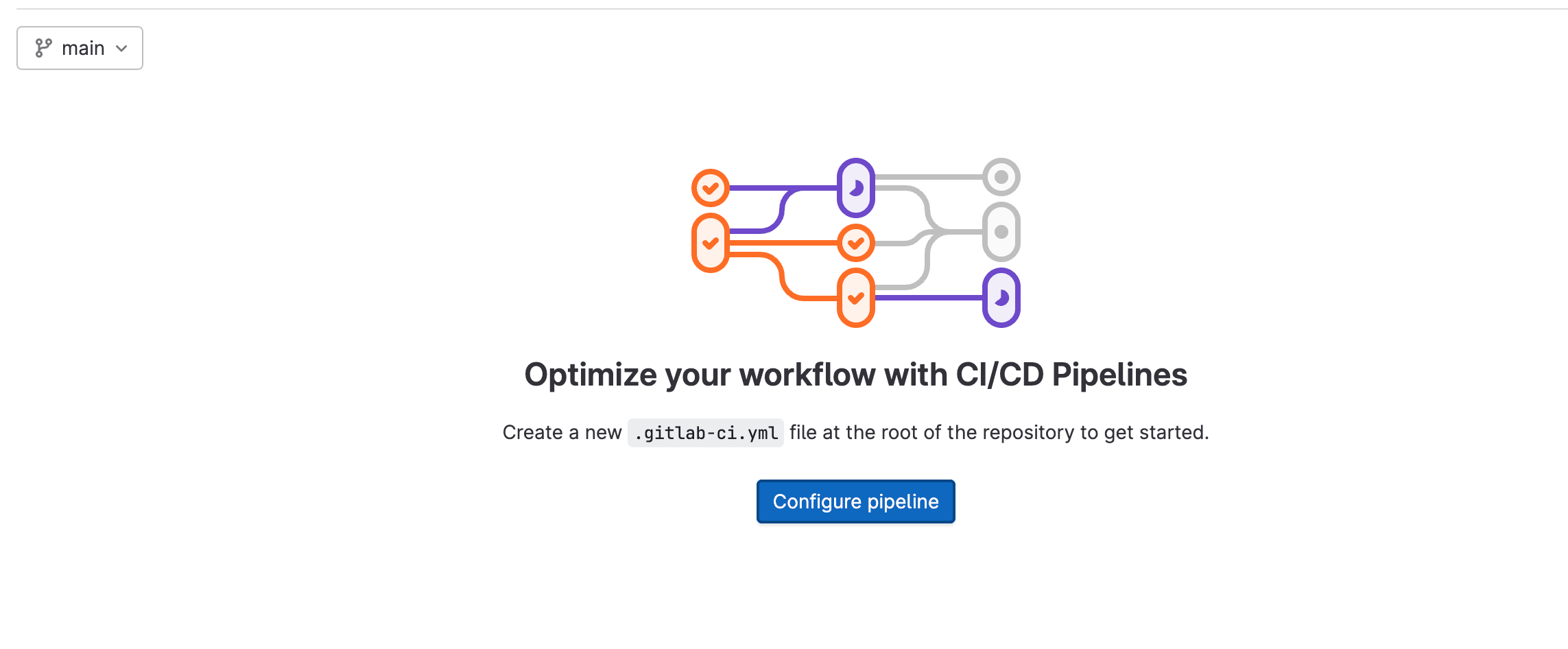The height and width of the screenshot is (649, 1568).
Task: Click the purple line leading to bottom-right pill
Action: click(929, 298)
